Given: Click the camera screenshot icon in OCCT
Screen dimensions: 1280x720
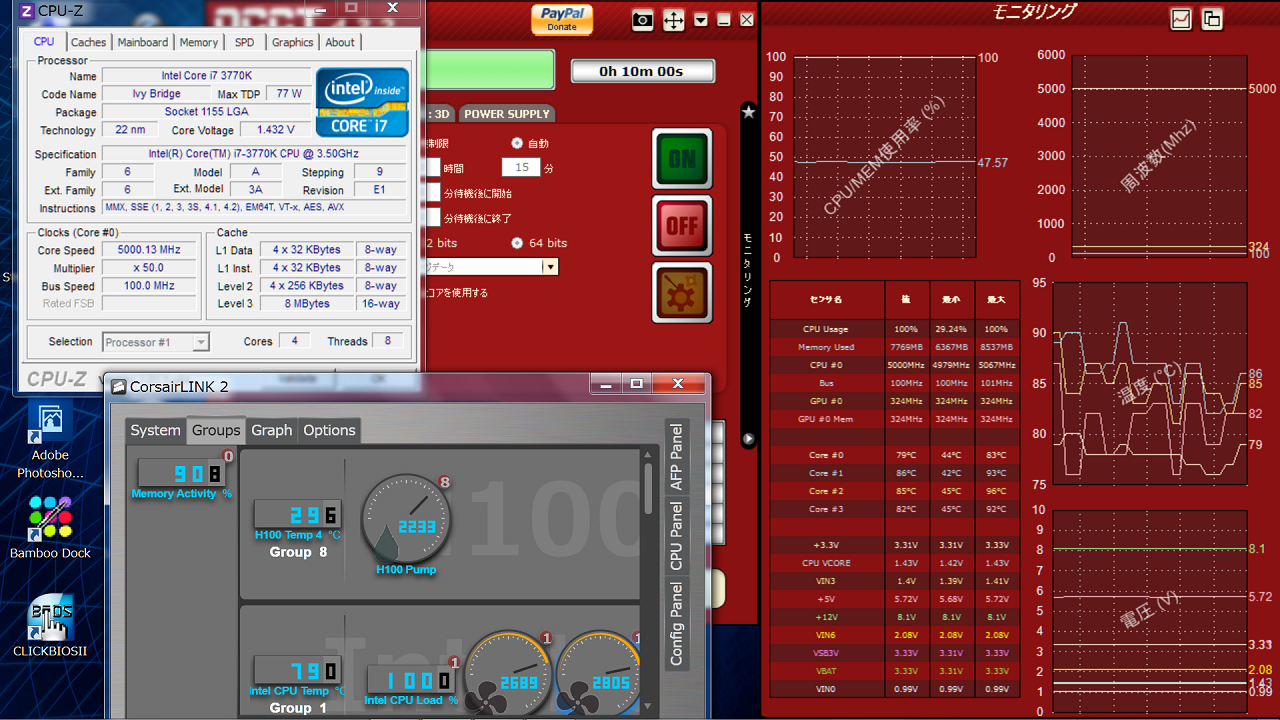Looking at the screenshot, I should [643, 20].
